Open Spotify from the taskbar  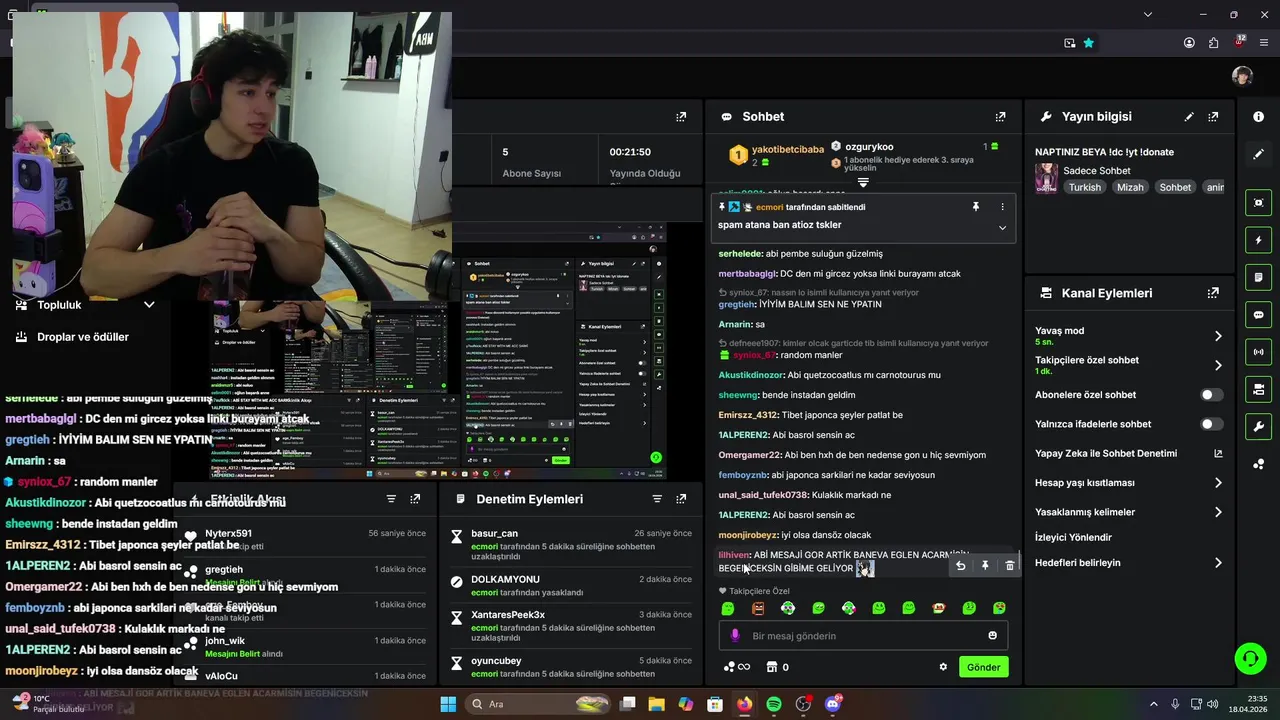coord(774,704)
